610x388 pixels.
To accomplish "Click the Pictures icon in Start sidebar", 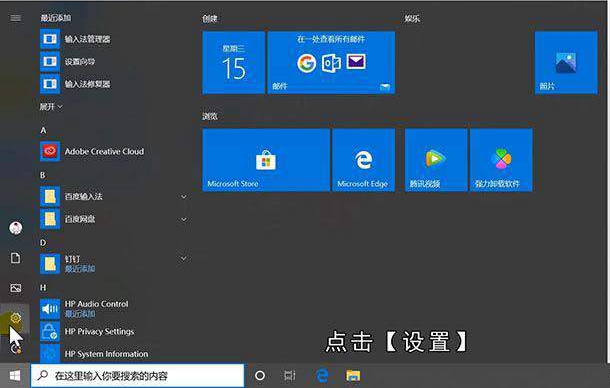I will tap(16, 288).
